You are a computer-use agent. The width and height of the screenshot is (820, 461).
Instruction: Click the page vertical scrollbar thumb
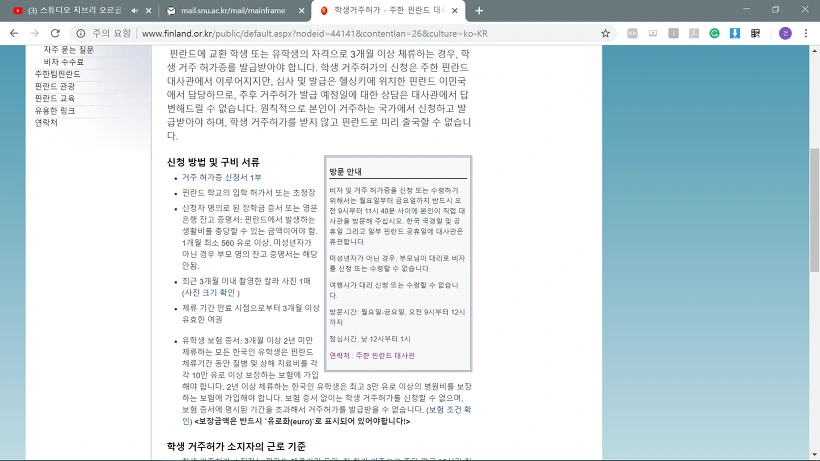[814, 210]
